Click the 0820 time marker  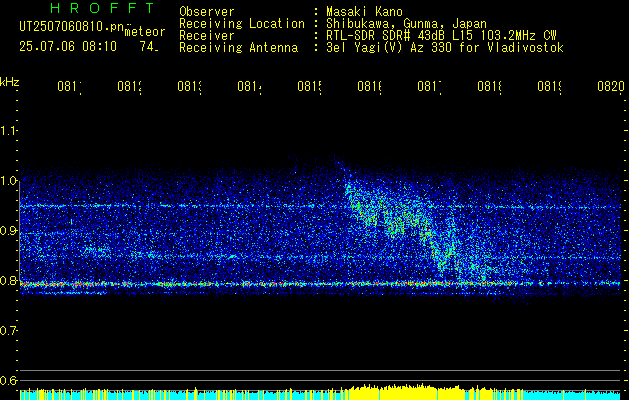611,86
